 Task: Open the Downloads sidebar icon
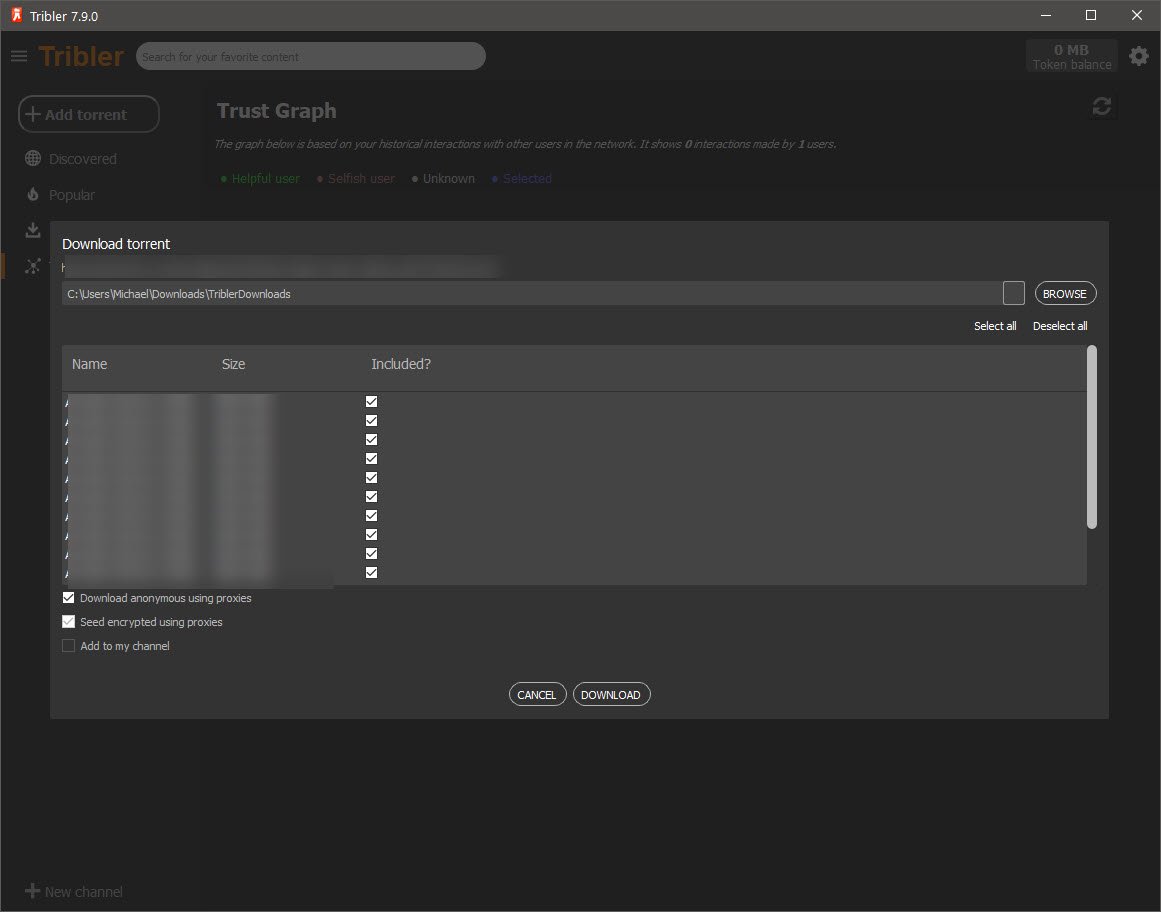pyautogui.click(x=33, y=230)
